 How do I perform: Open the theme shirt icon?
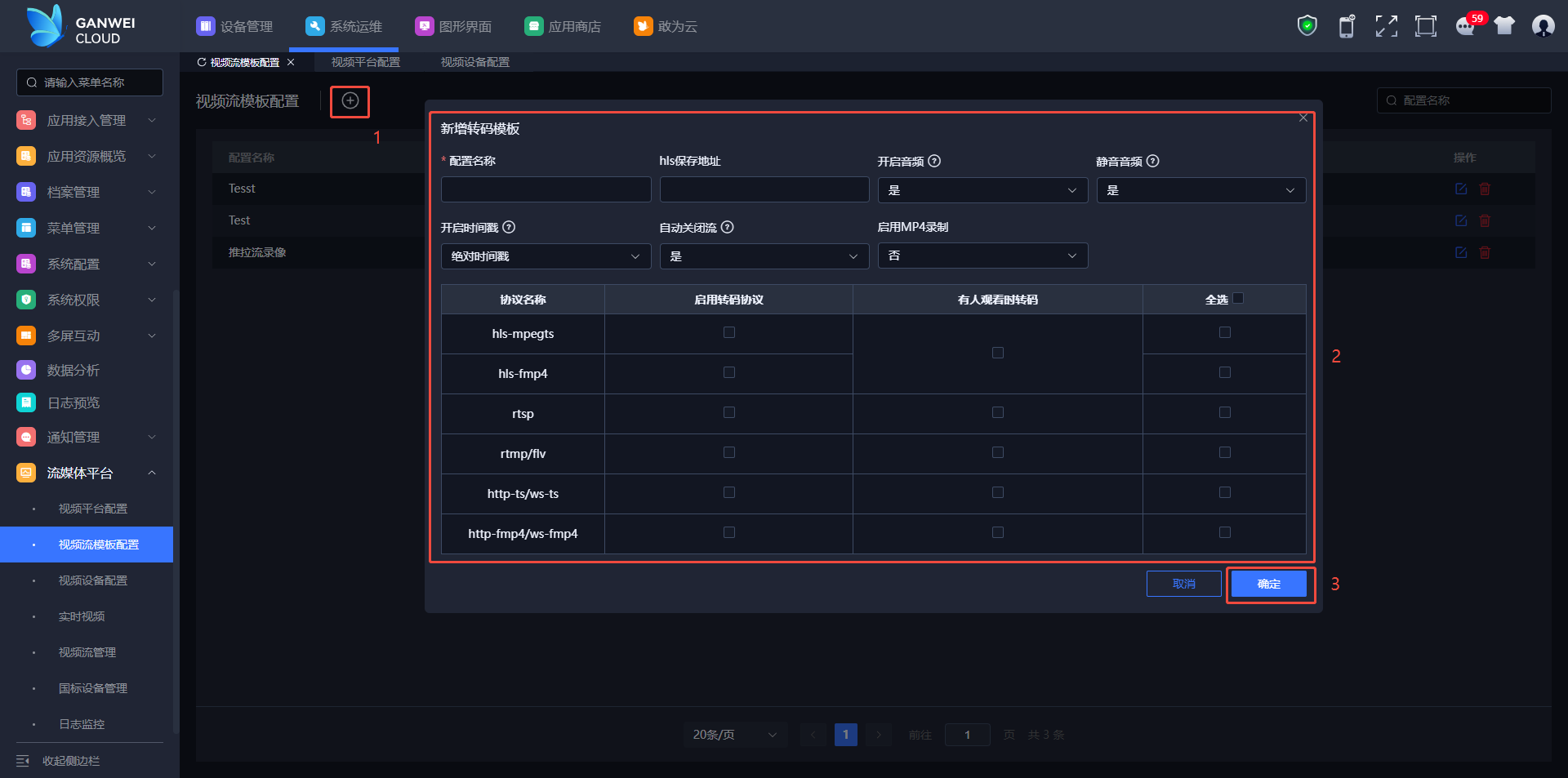pos(1504,26)
